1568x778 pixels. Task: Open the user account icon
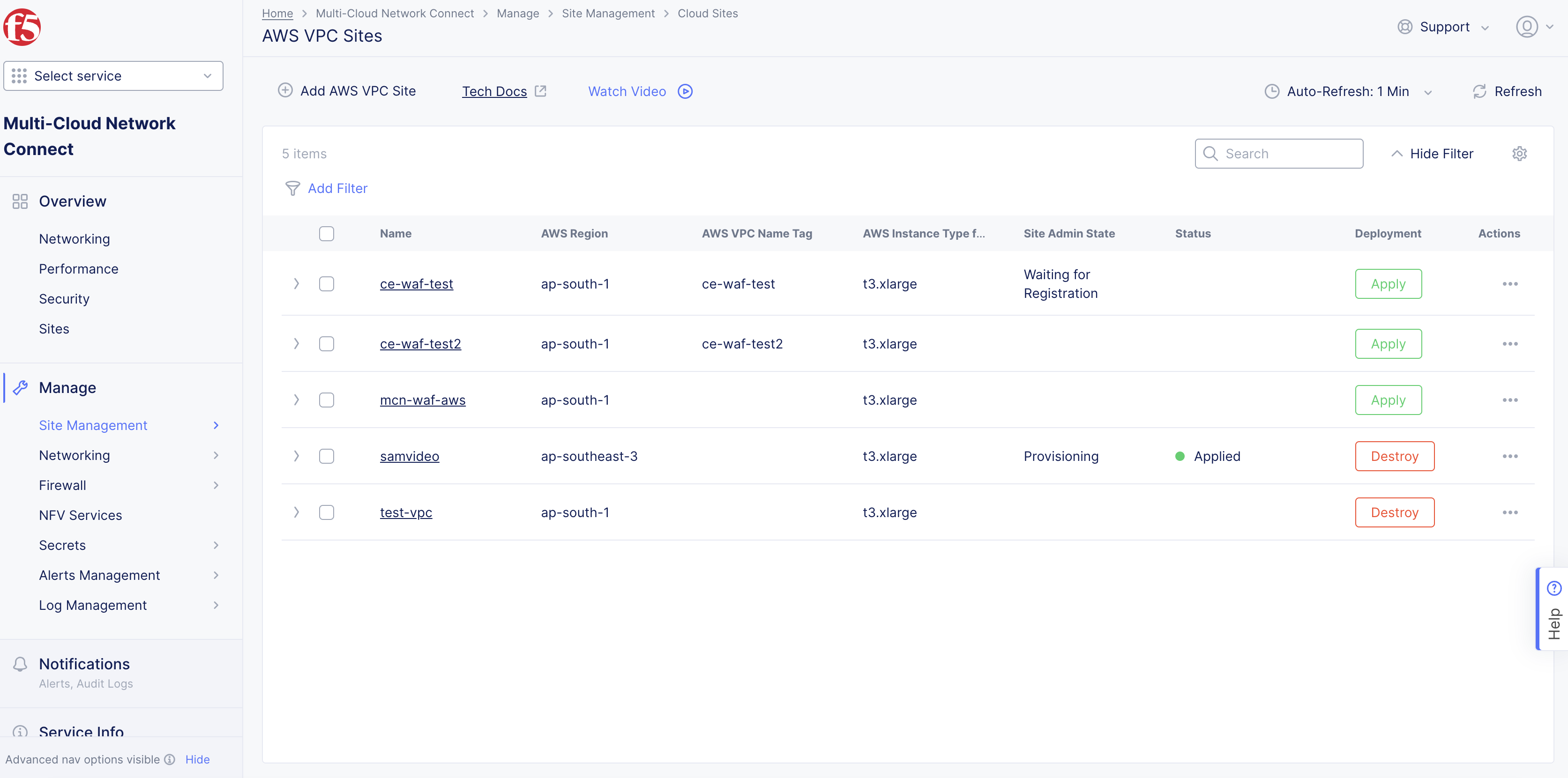[1527, 27]
